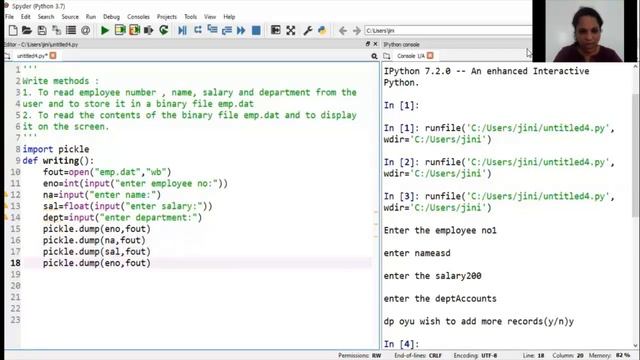The width and height of the screenshot is (640, 360).
Task: Click the warning marker on line 14
Action: tap(6, 218)
